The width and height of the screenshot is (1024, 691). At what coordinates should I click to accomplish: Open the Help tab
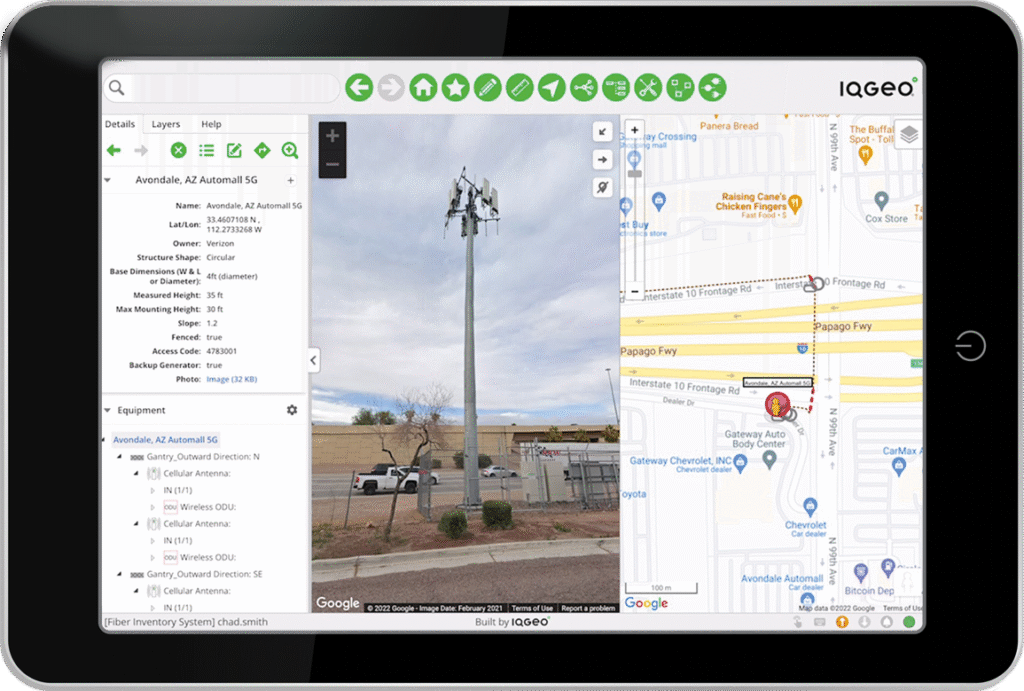pyautogui.click(x=211, y=124)
